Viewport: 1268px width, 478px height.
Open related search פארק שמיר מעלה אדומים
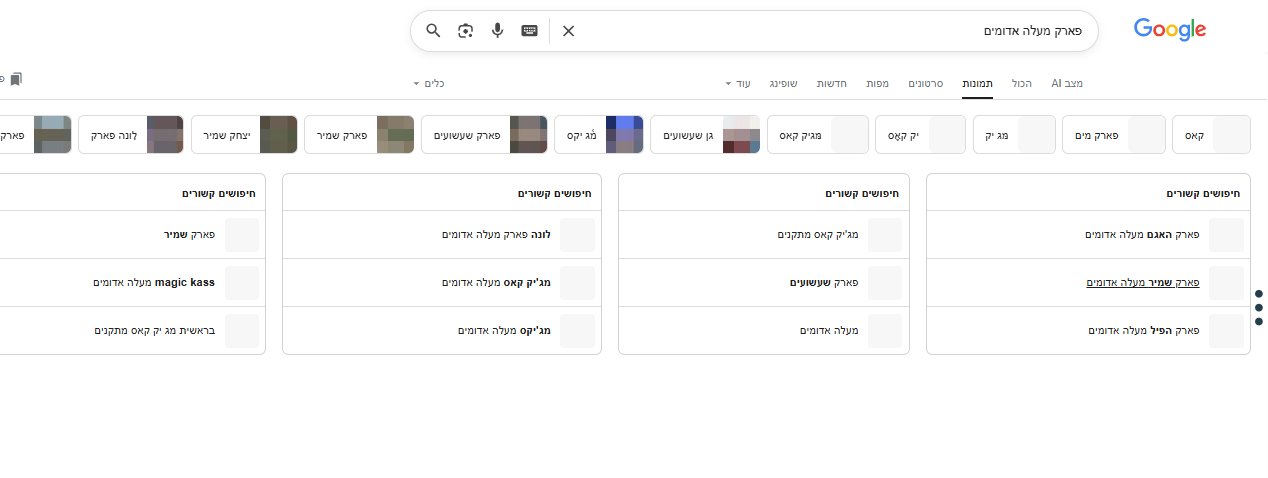pyautogui.click(x=1143, y=283)
